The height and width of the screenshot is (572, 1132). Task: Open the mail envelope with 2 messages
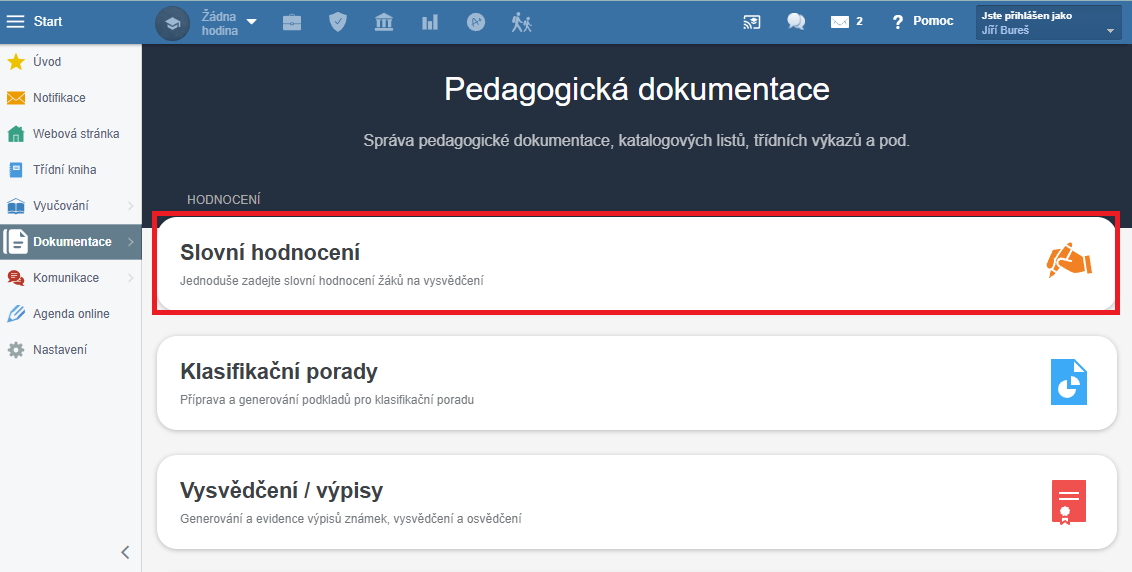[847, 22]
